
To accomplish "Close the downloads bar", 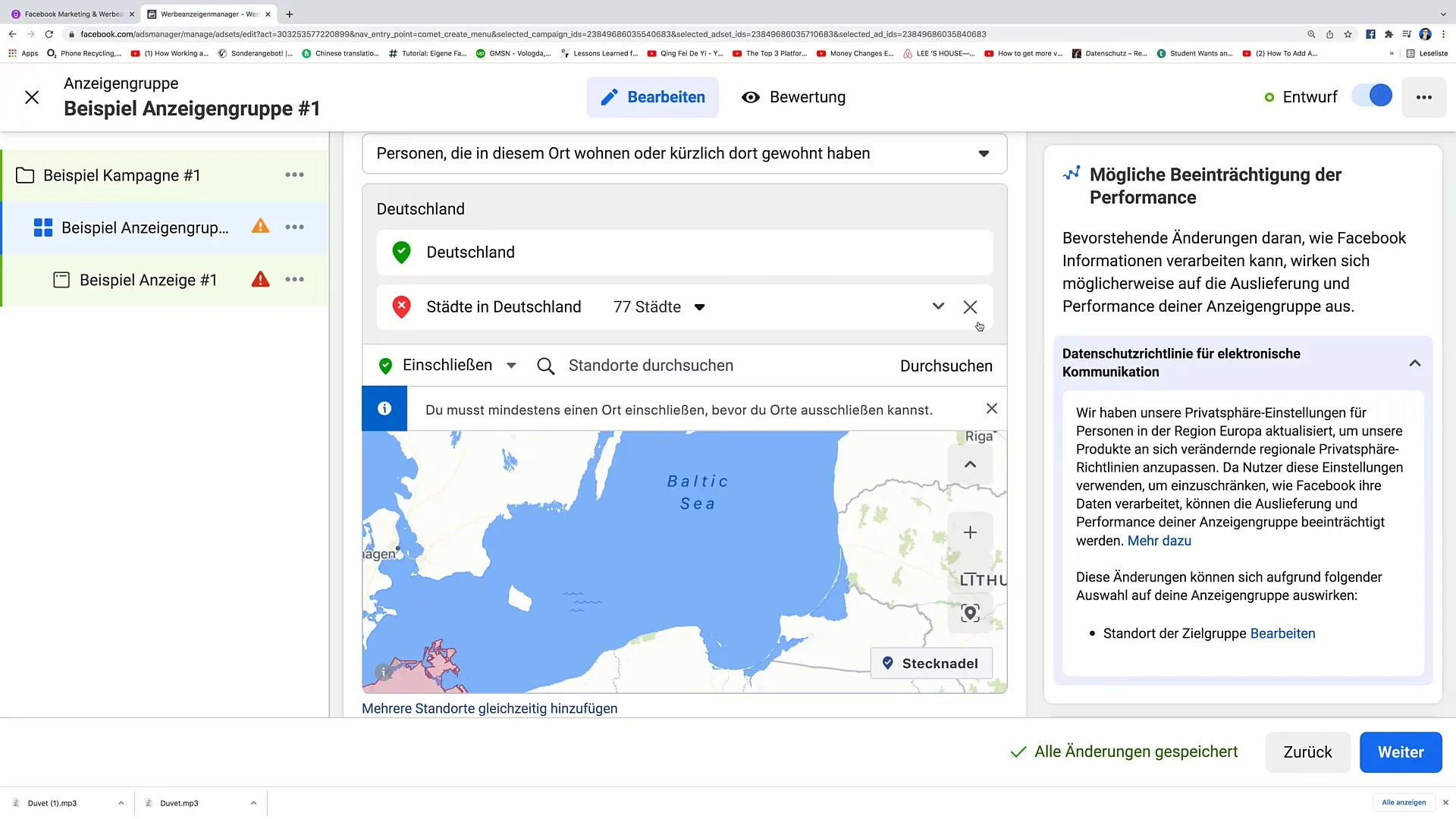I will 1445,802.
